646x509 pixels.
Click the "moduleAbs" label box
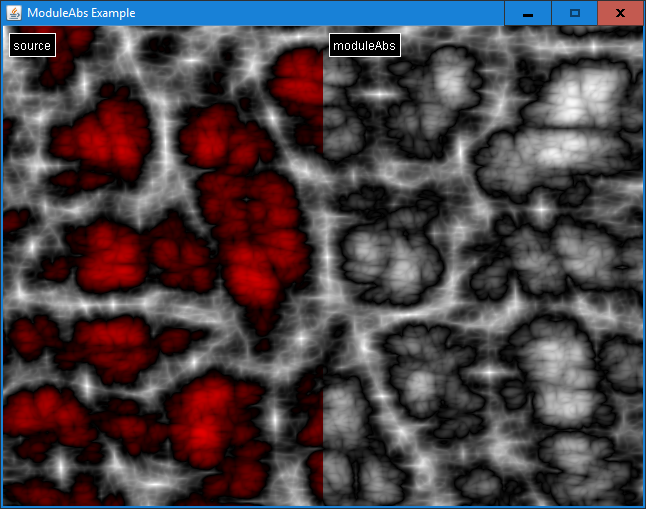(364, 45)
